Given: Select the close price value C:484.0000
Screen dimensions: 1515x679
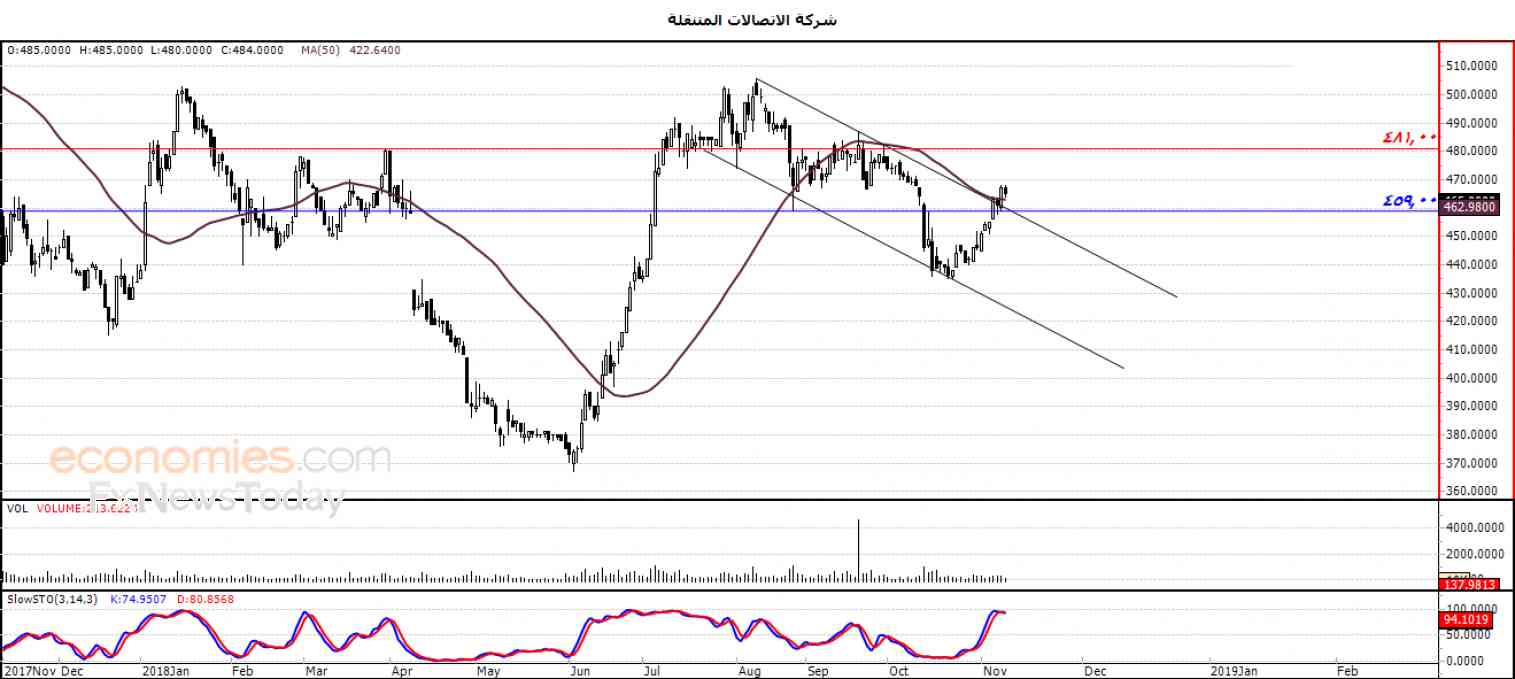Looking at the screenshot, I should tap(253, 49).
